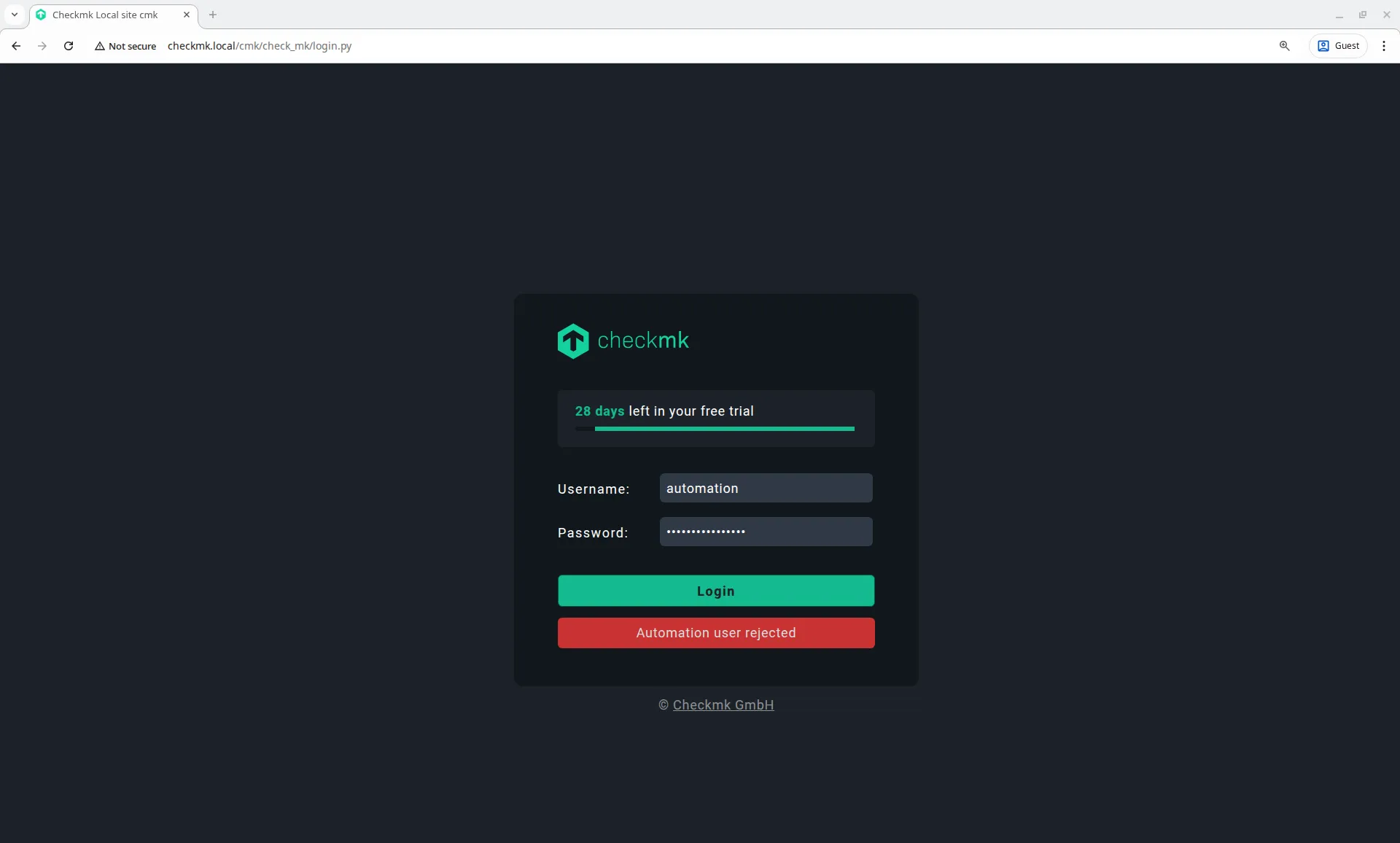Viewport: 1400px width, 843px height.
Task: Focus the Username input field
Action: pos(766,488)
